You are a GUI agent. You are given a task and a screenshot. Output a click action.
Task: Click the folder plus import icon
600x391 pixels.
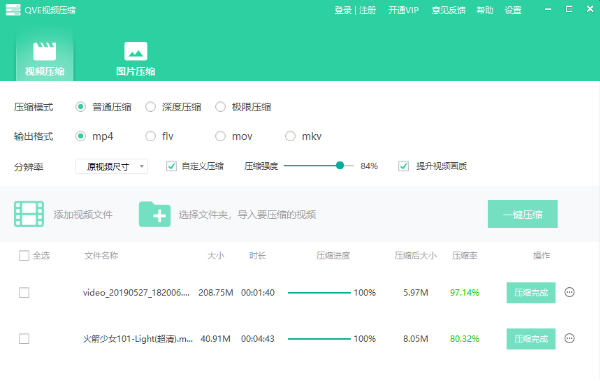[x=155, y=214]
